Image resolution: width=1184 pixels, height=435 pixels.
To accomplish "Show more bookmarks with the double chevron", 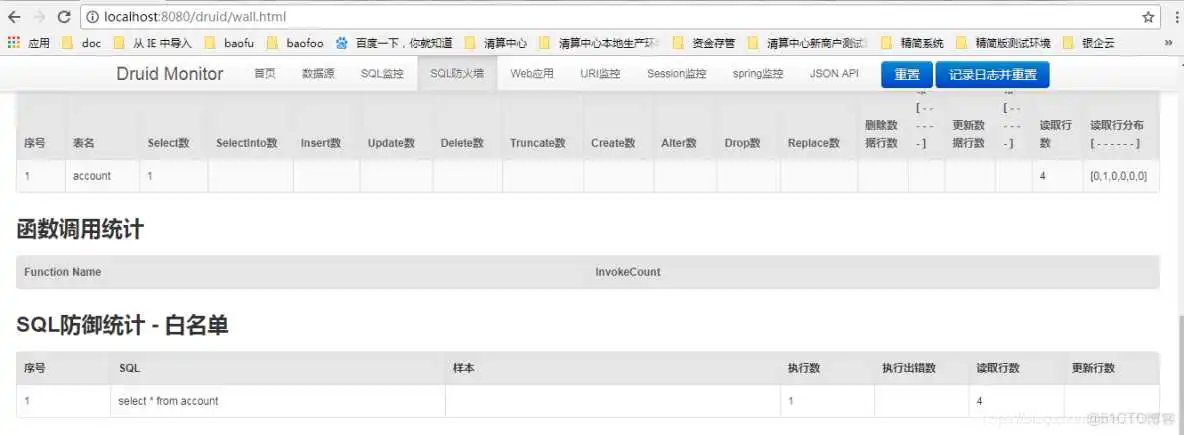I will (1169, 43).
